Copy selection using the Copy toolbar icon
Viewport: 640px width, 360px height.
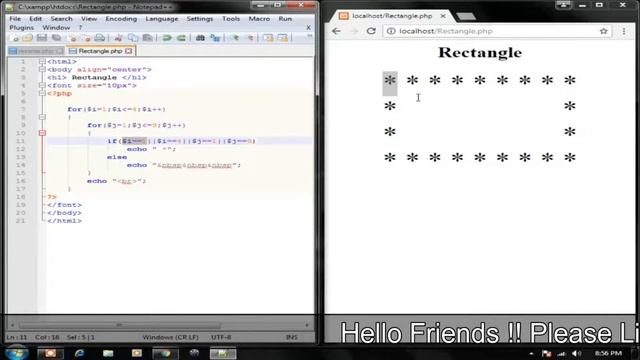coord(133,38)
